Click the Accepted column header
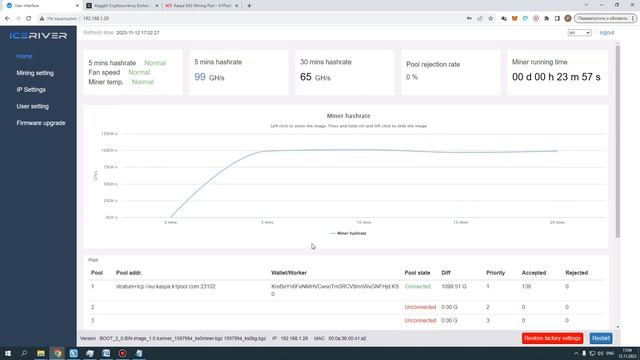 [x=533, y=273]
